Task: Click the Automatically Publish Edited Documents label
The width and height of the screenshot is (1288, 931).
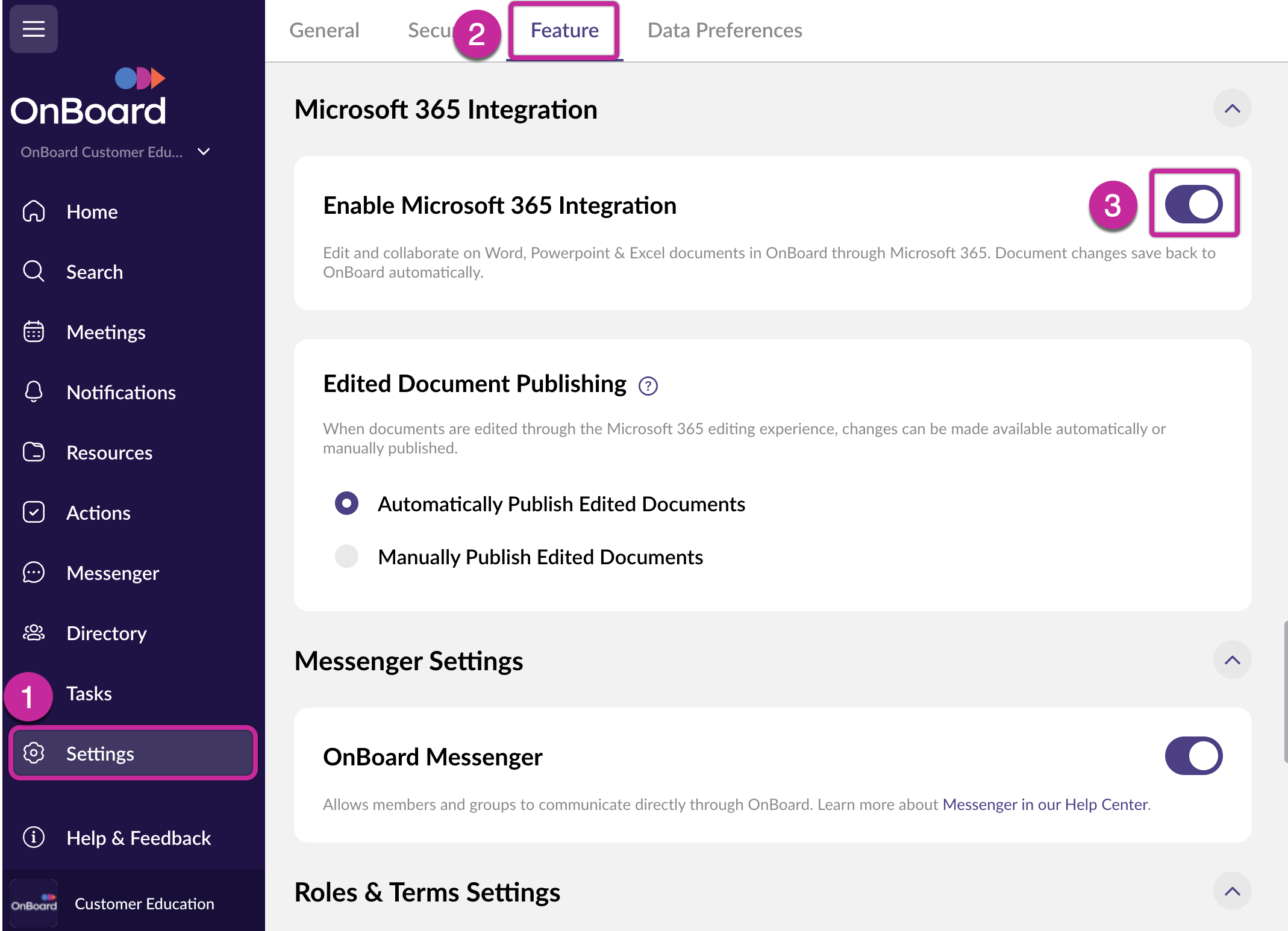Action: point(561,503)
